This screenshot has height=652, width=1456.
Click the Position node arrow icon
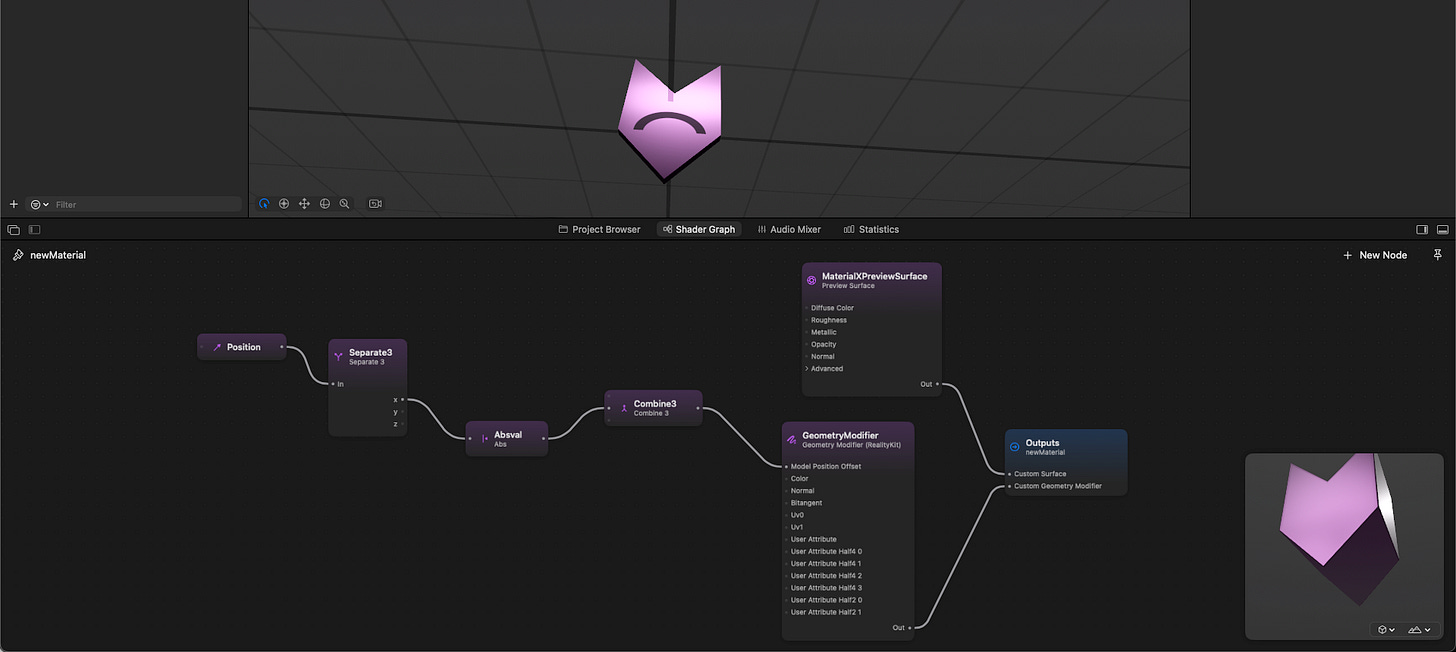coord(216,347)
